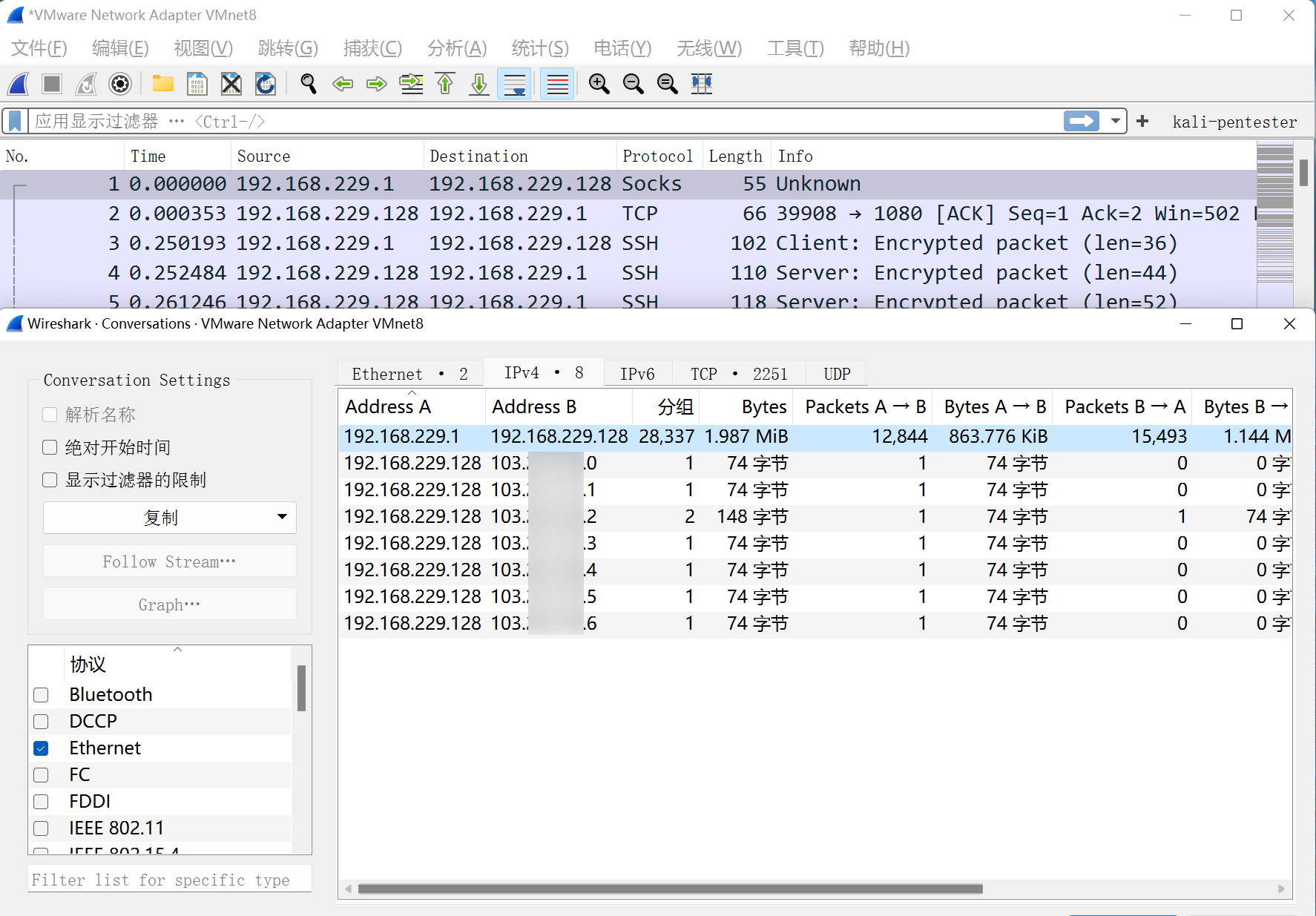The height and width of the screenshot is (916, 1316).
Task: Open the Capture menu
Action: pyautogui.click(x=372, y=48)
